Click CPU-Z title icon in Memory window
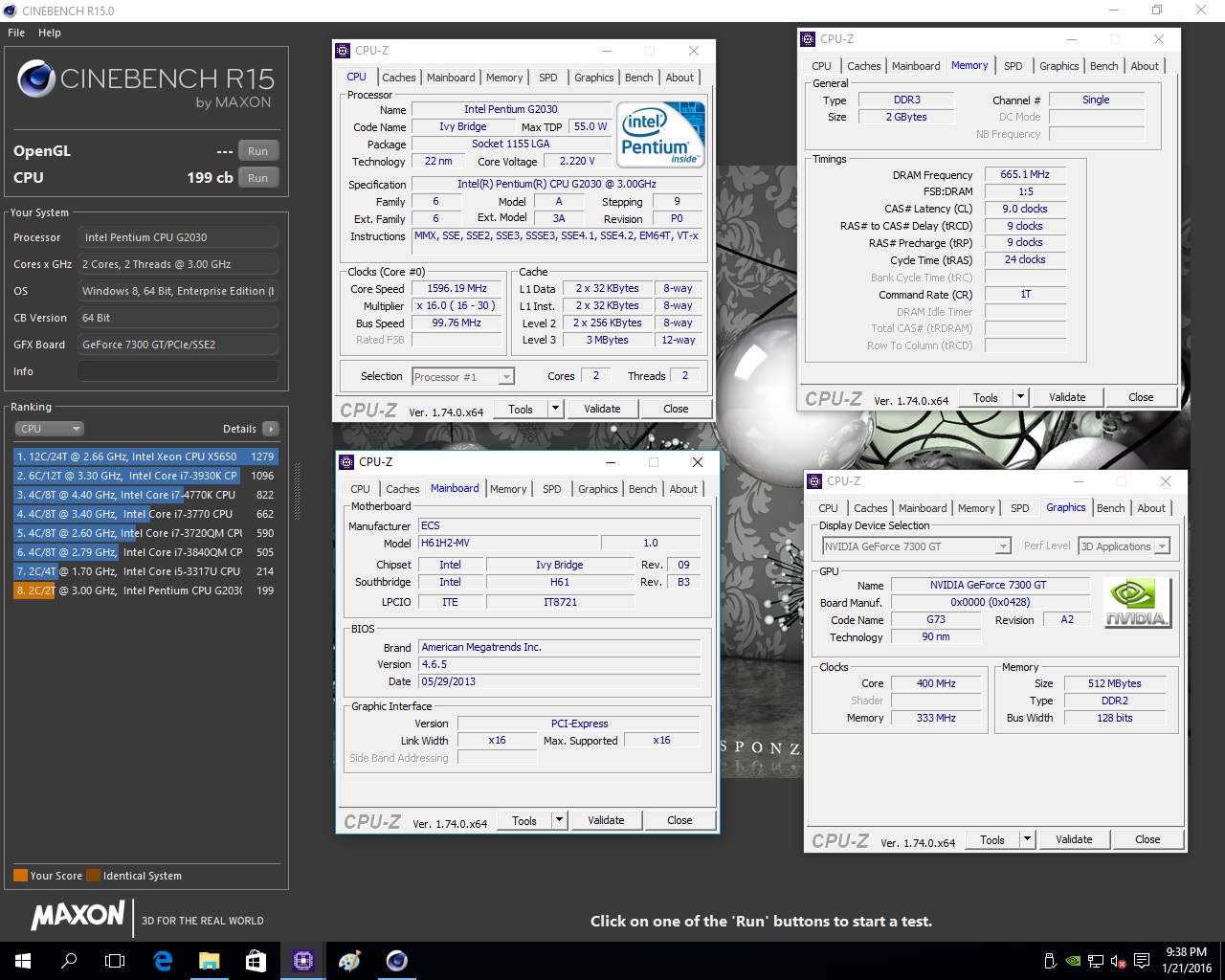Screen dimensions: 1225x980 [808, 39]
